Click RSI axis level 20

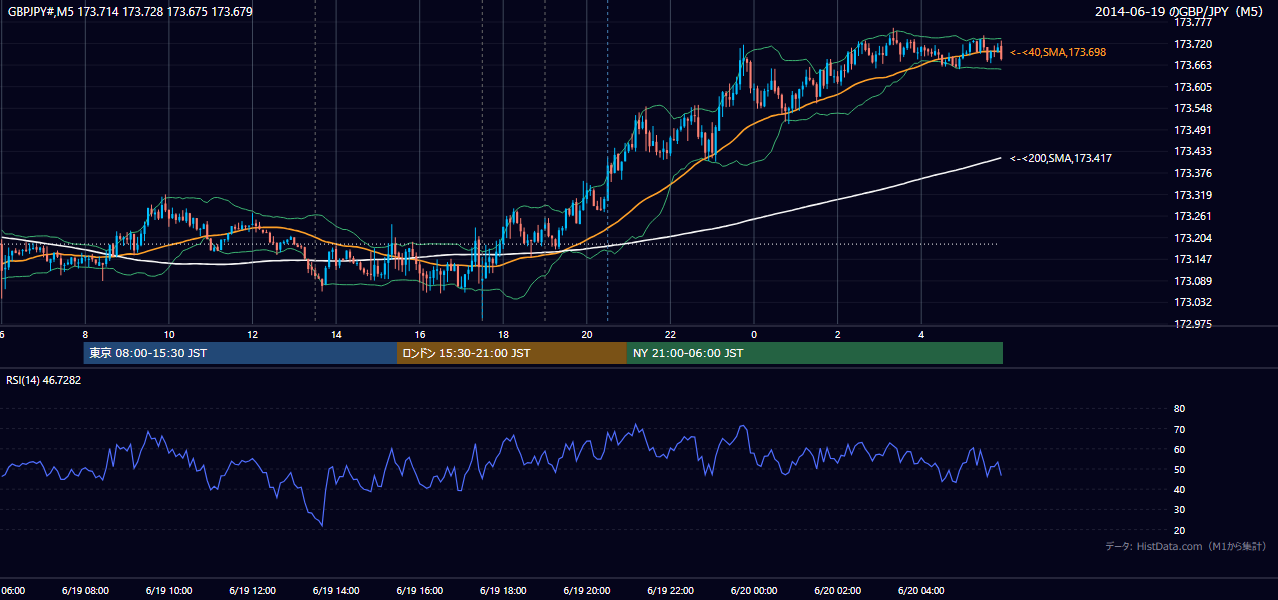(1179, 530)
